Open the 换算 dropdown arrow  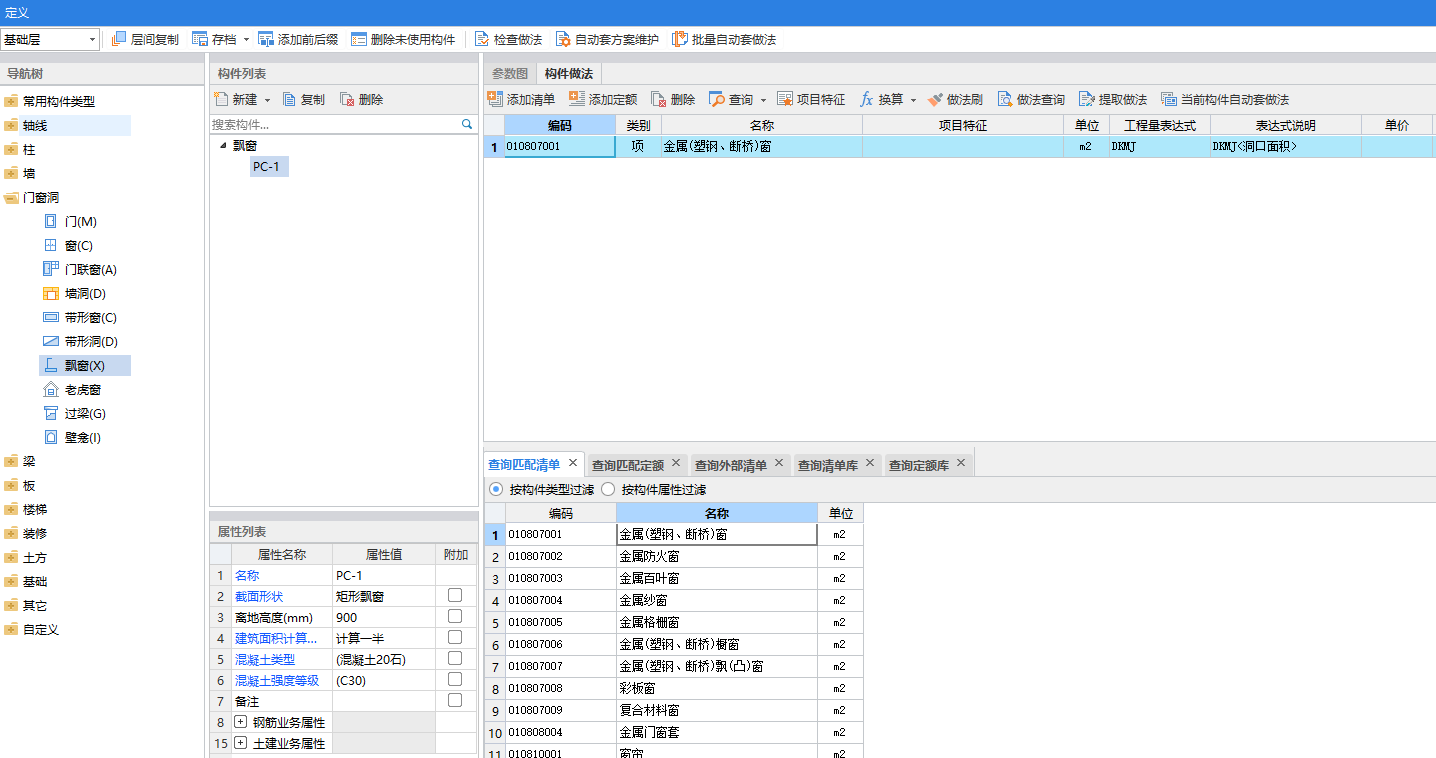pyautogui.click(x=913, y=100)
